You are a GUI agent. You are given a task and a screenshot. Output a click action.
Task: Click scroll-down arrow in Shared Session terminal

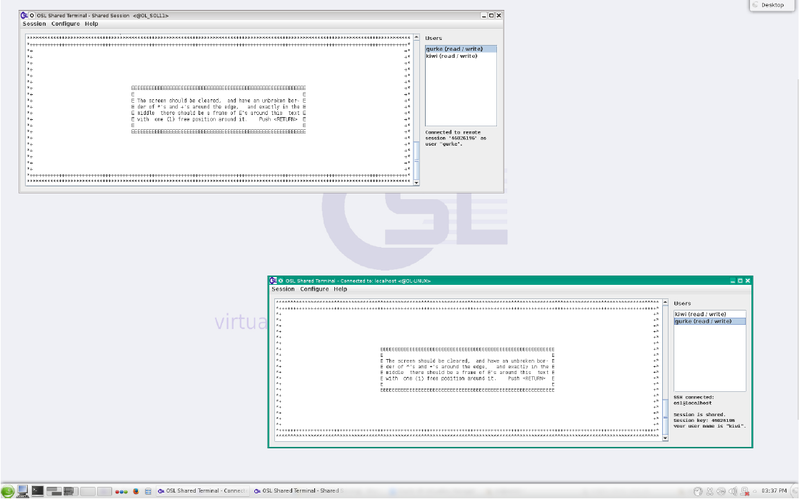(416, 182)
